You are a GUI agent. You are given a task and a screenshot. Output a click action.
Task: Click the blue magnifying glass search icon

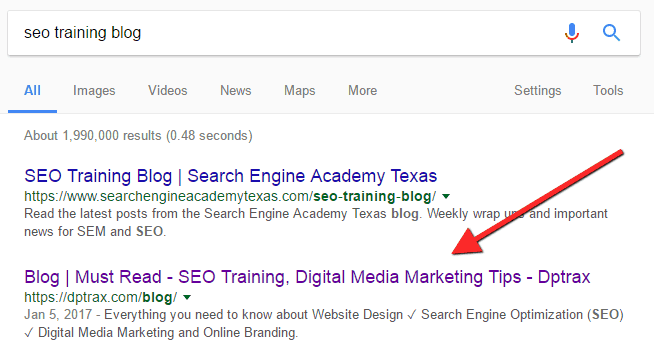pyautogui.click(x=611, y=33)
